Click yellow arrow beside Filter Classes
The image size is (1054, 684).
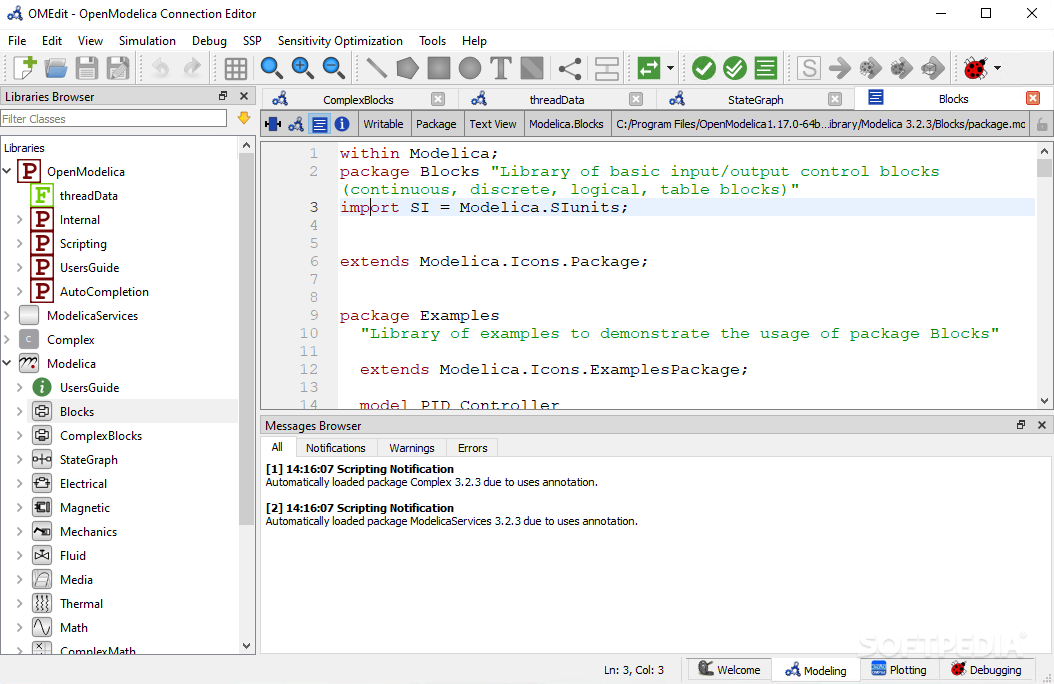point(244,118)
